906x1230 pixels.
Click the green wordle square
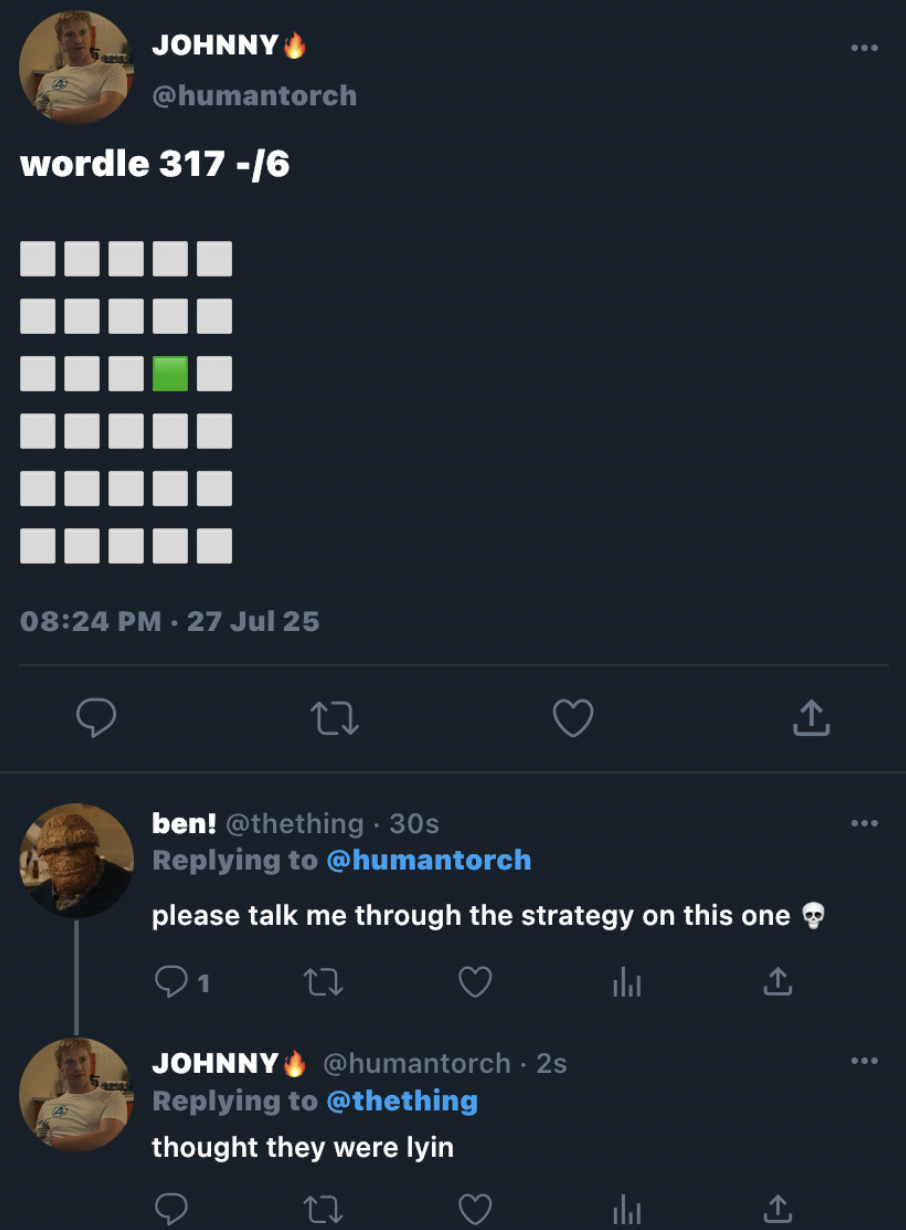pos(170,374)
